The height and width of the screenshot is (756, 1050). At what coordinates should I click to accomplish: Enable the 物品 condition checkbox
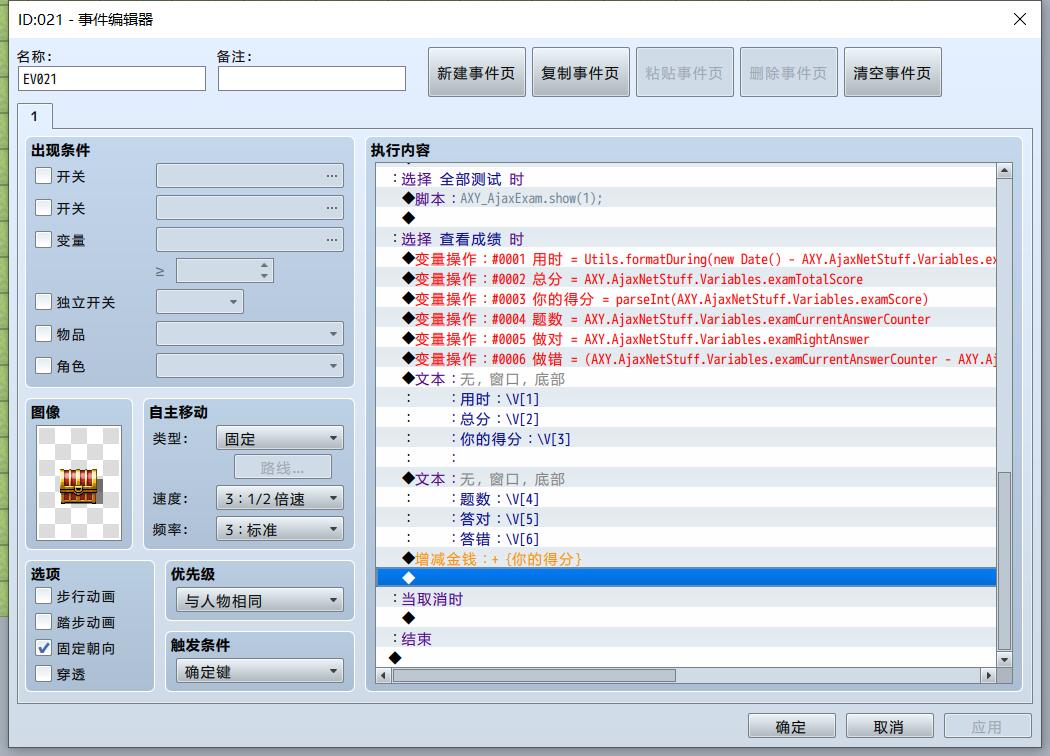coord(44,333)
